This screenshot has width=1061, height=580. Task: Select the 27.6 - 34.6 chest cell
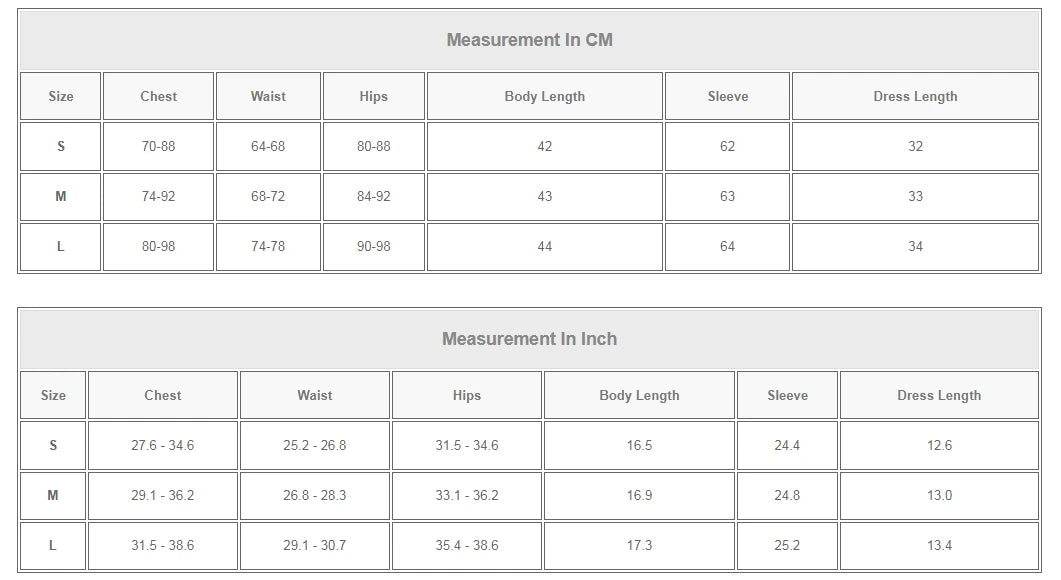click(162, 445)
